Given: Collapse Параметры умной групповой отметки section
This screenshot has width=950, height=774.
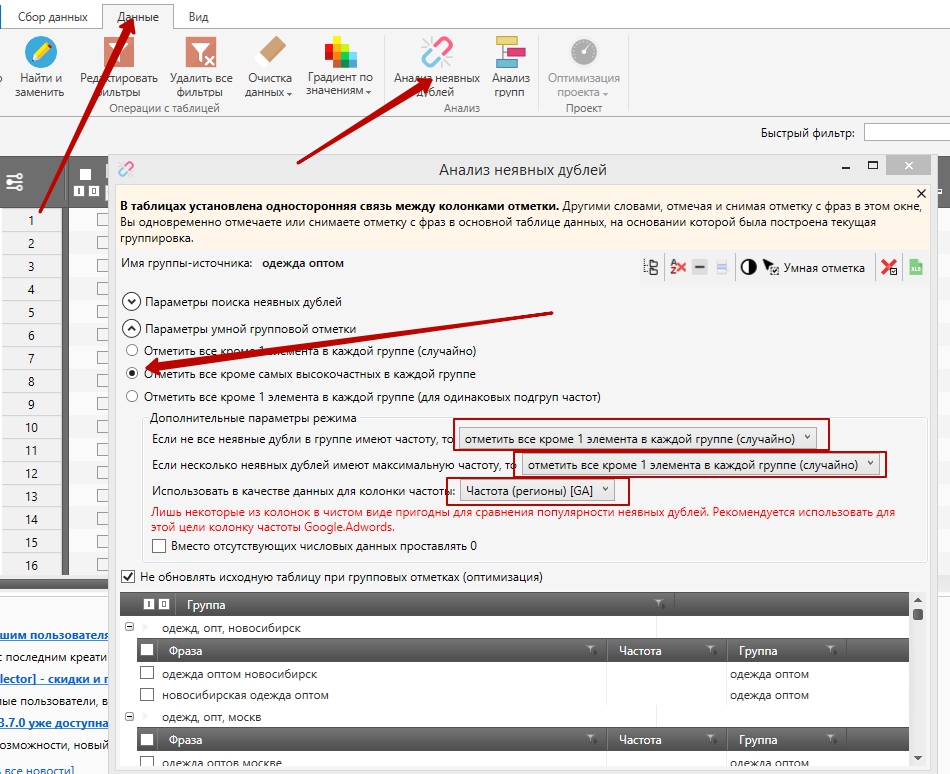Looking at the screenshot, I should click(131, 328).
